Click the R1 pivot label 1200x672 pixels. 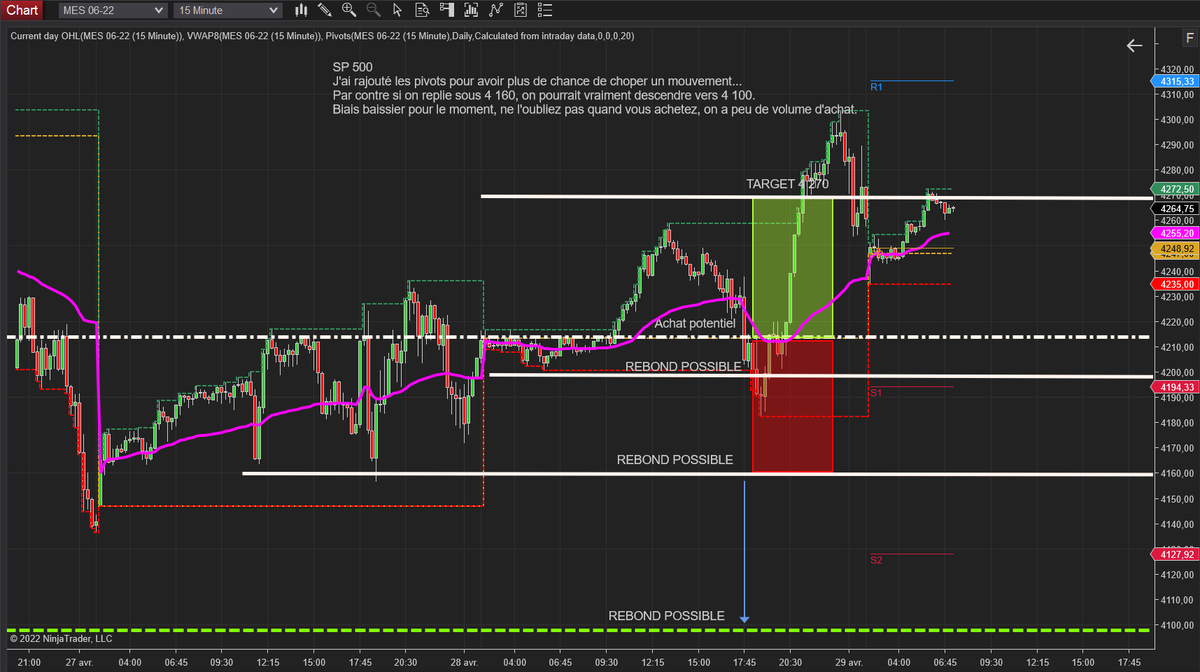(876, 88)
